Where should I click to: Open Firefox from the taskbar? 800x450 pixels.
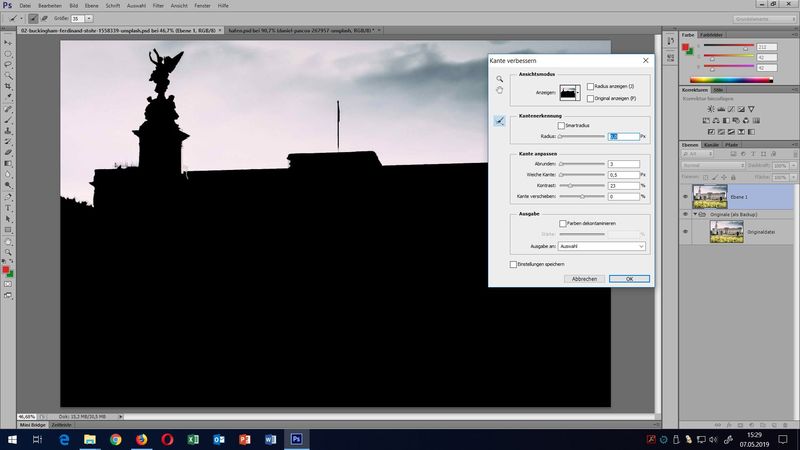141,439
